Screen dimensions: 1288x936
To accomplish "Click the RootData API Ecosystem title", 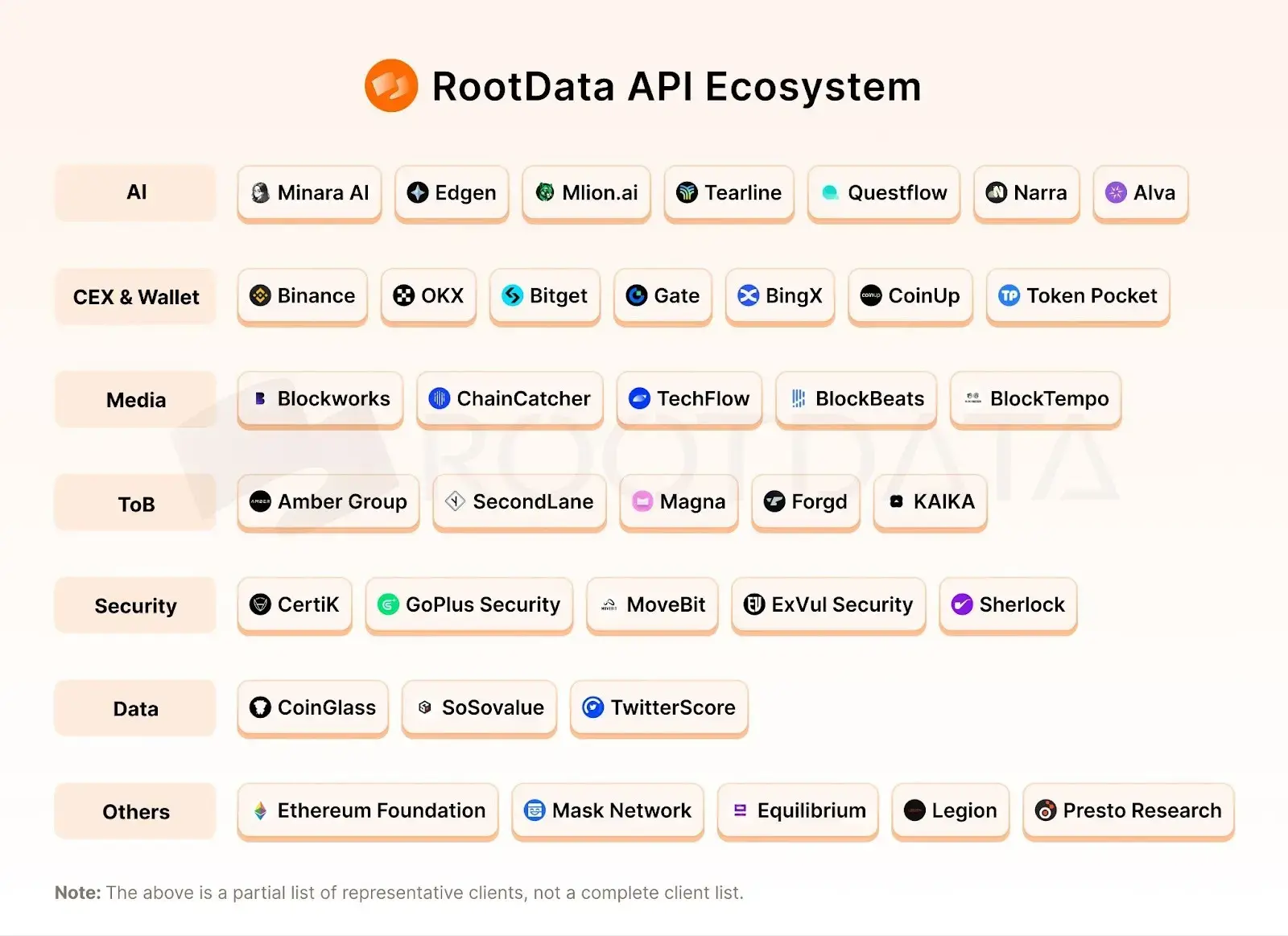I will (676, 86).
